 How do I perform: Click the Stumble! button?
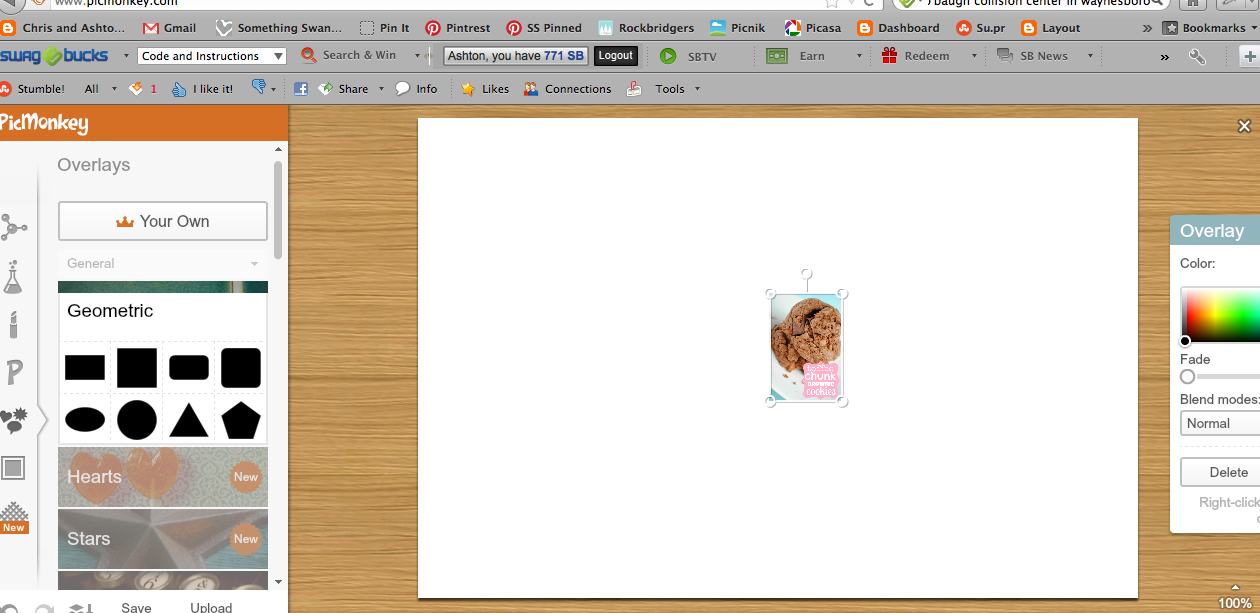[x=33, y=89]
